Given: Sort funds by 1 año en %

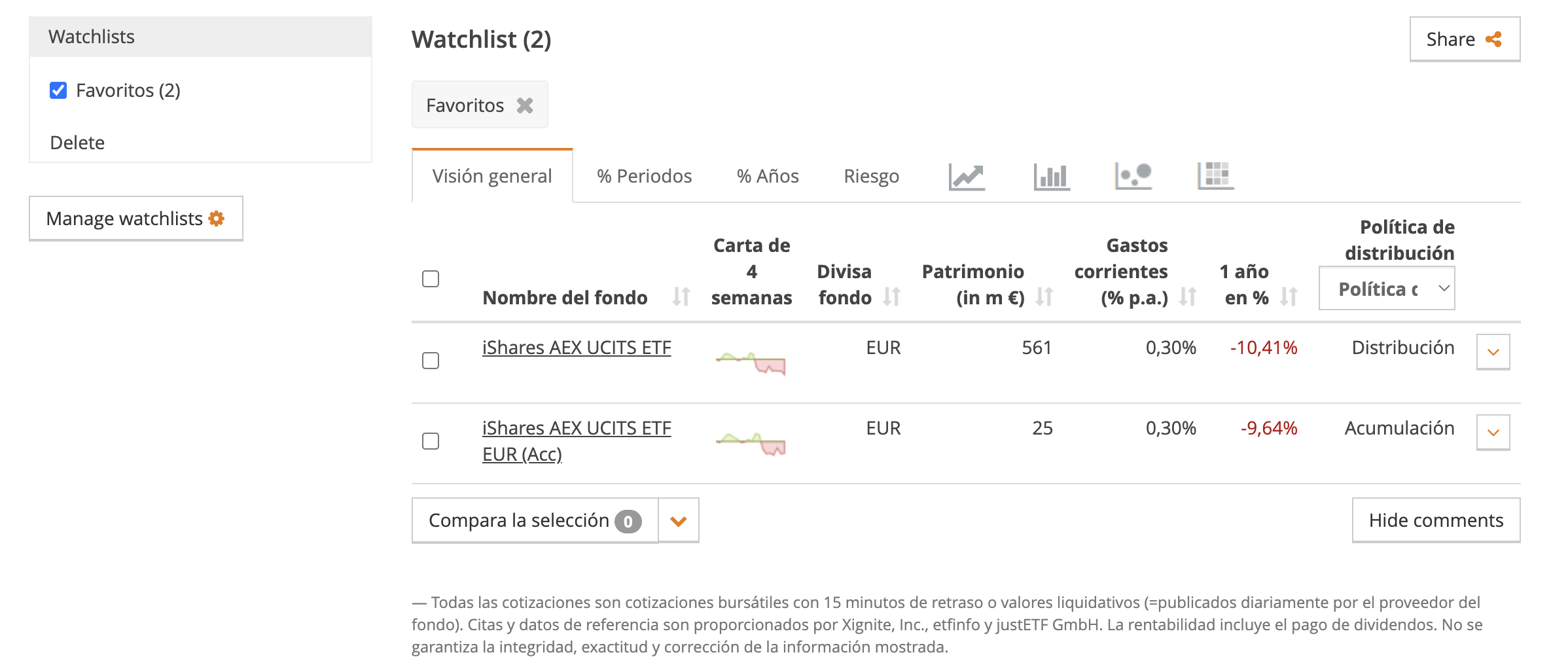Looking at the screenshot, I should coord(1289,296).
